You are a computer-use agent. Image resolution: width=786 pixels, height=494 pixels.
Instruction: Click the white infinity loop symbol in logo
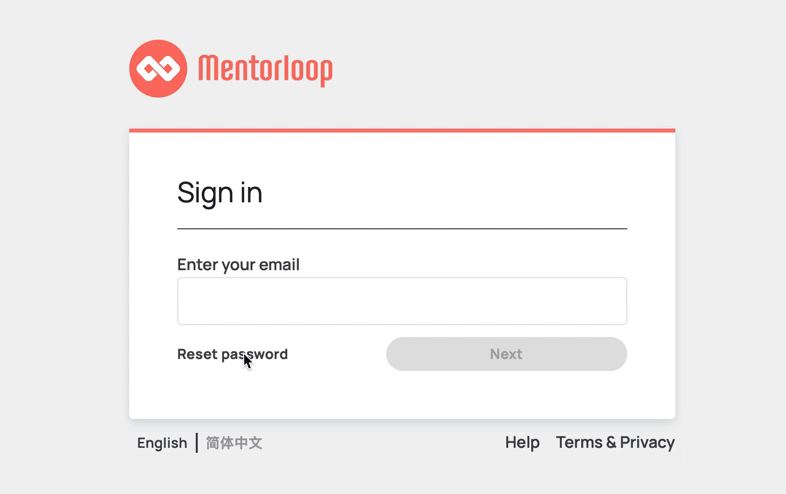tap(158, 69)
